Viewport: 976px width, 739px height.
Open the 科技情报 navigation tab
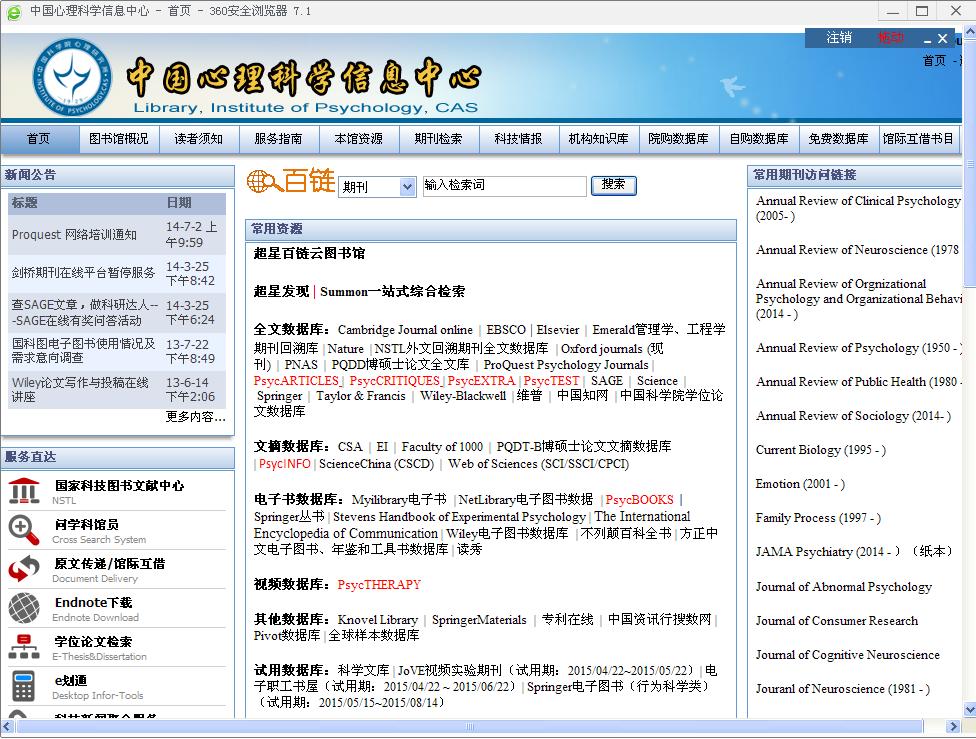pyautogui.click(x=519, y=139)
